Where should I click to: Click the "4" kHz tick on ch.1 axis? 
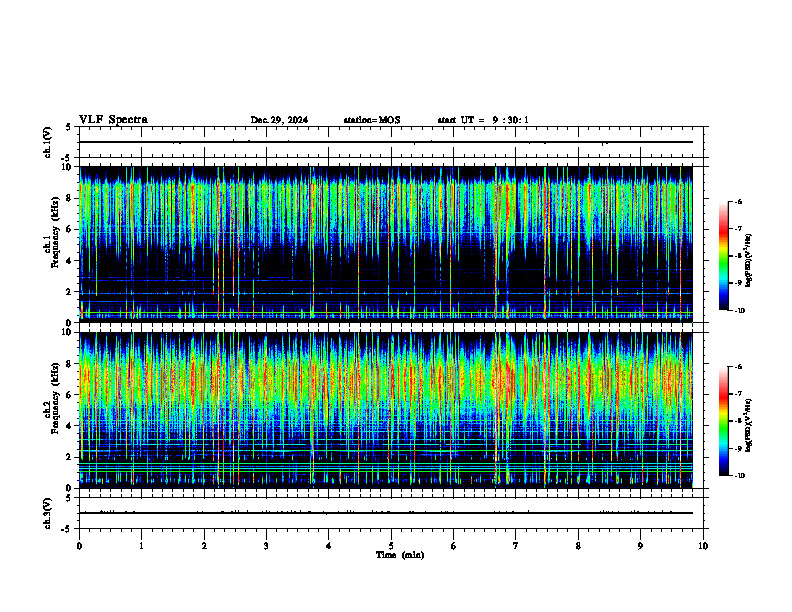(x=69, y=261)
